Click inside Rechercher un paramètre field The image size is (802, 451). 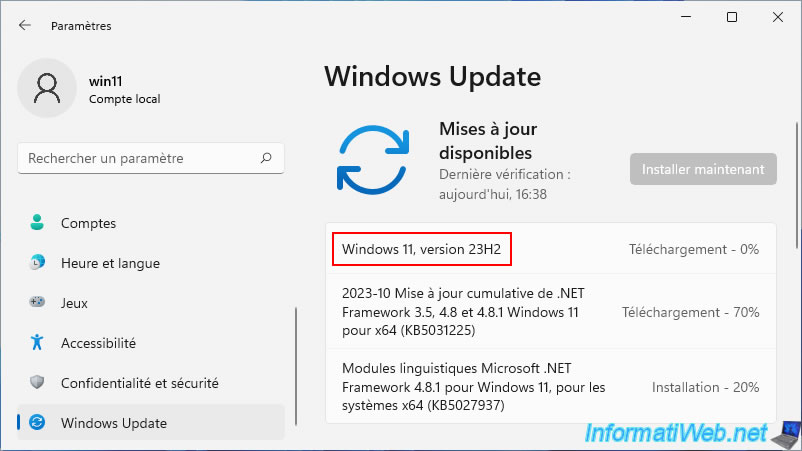coord(140,158)
